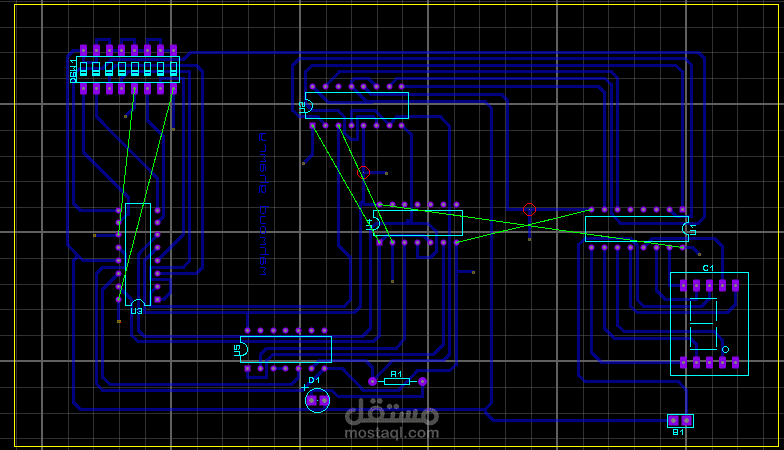Select the C1 seven-segment display component
784x450 pixels.
click(x=710, y=324)
